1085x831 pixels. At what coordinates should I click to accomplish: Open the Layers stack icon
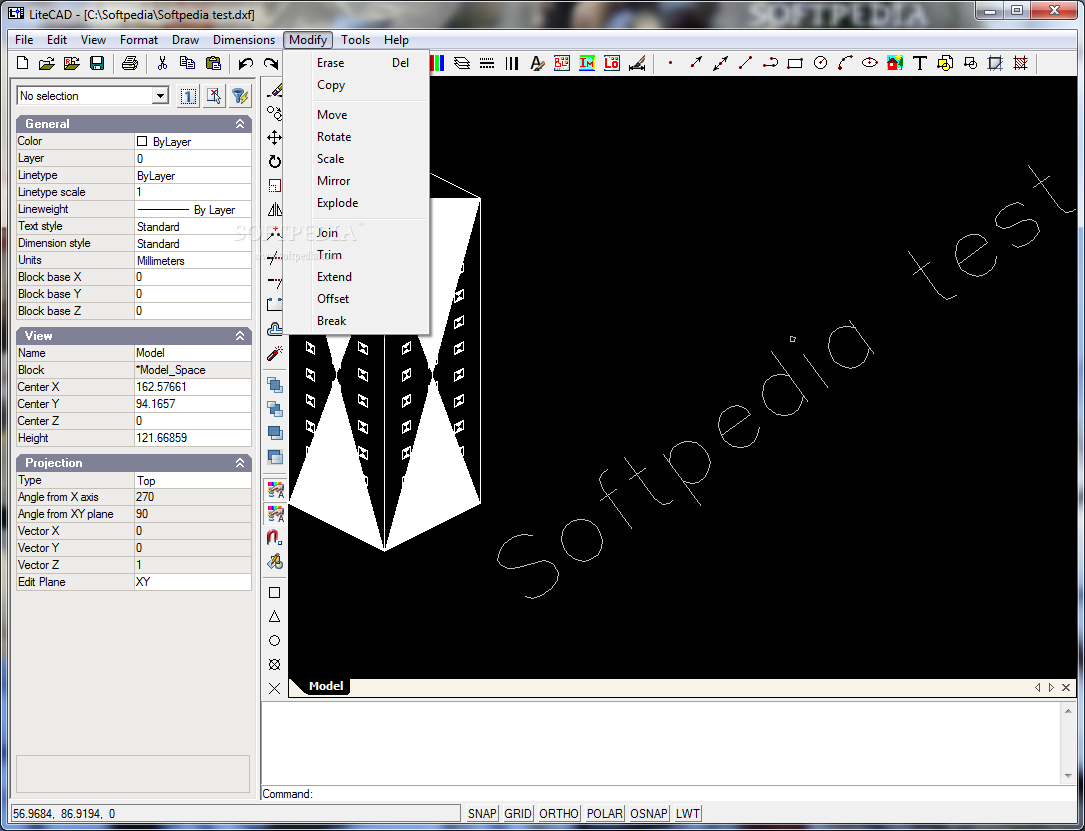pyautogui.click(x=462, y=64)
